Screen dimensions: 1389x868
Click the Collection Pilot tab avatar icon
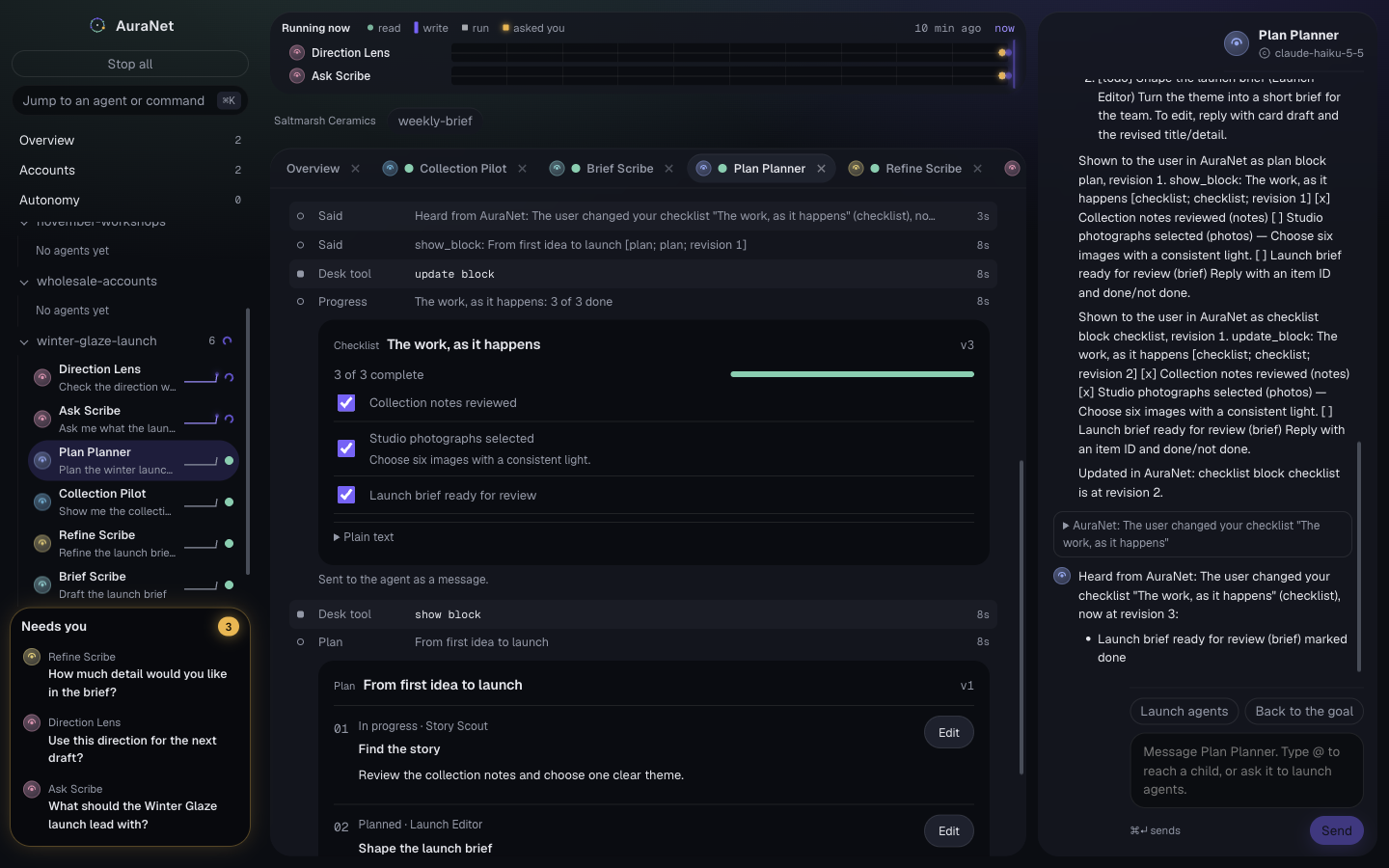[390, 169]
